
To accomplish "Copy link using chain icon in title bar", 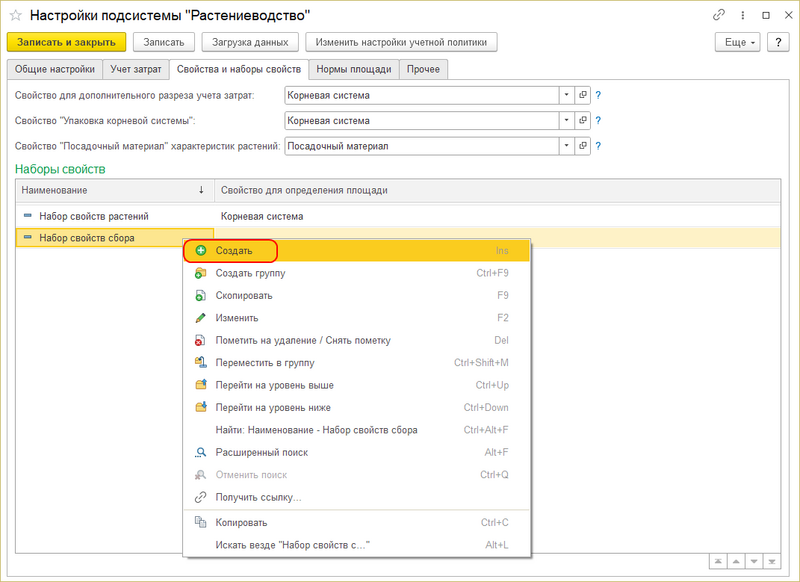I will click(x=718, y=15).
